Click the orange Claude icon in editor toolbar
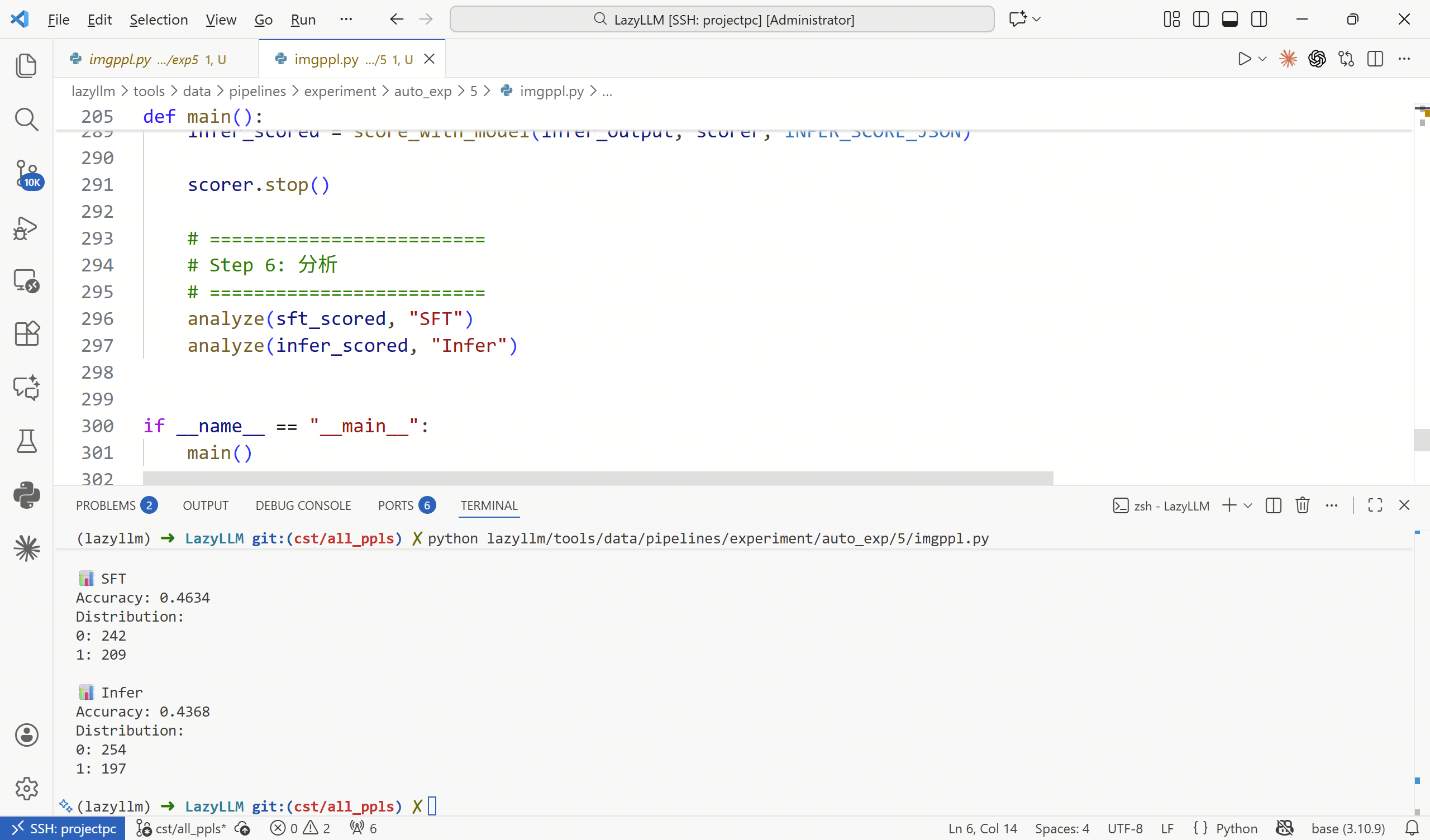1430x840 pixels. (x=1288, y=59)
